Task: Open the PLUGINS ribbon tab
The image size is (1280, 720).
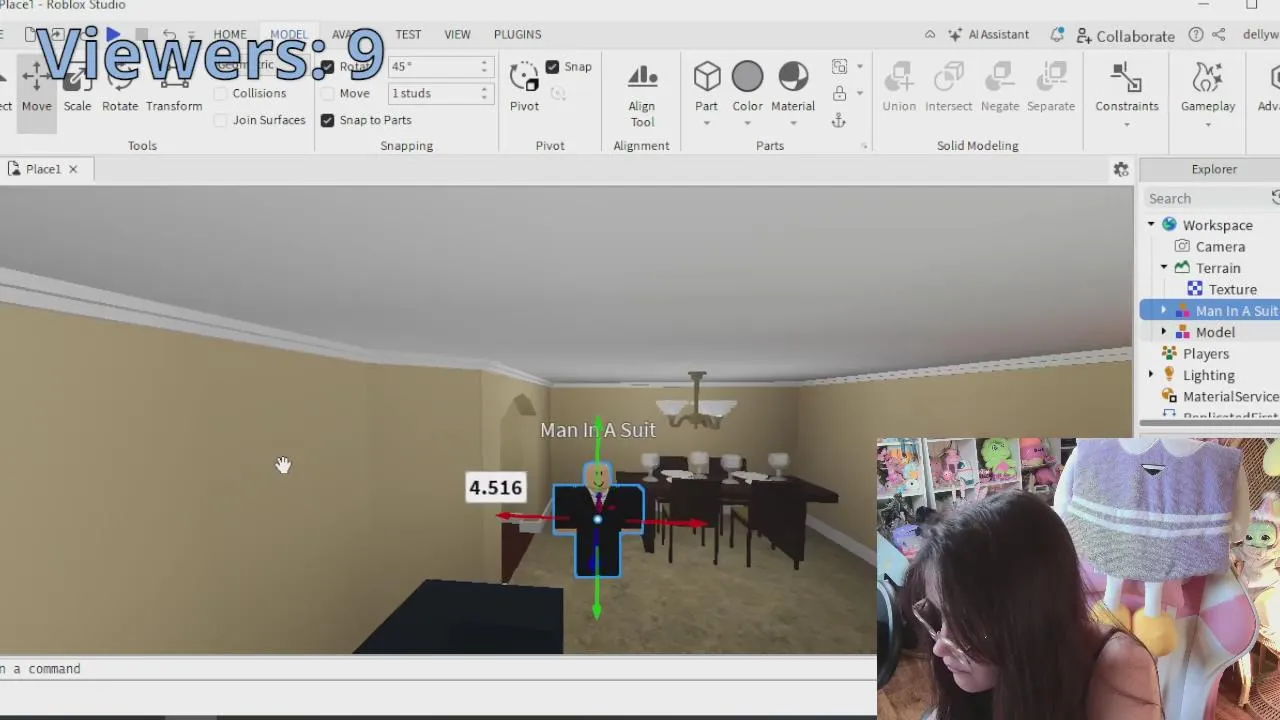Action: [517, 34]
